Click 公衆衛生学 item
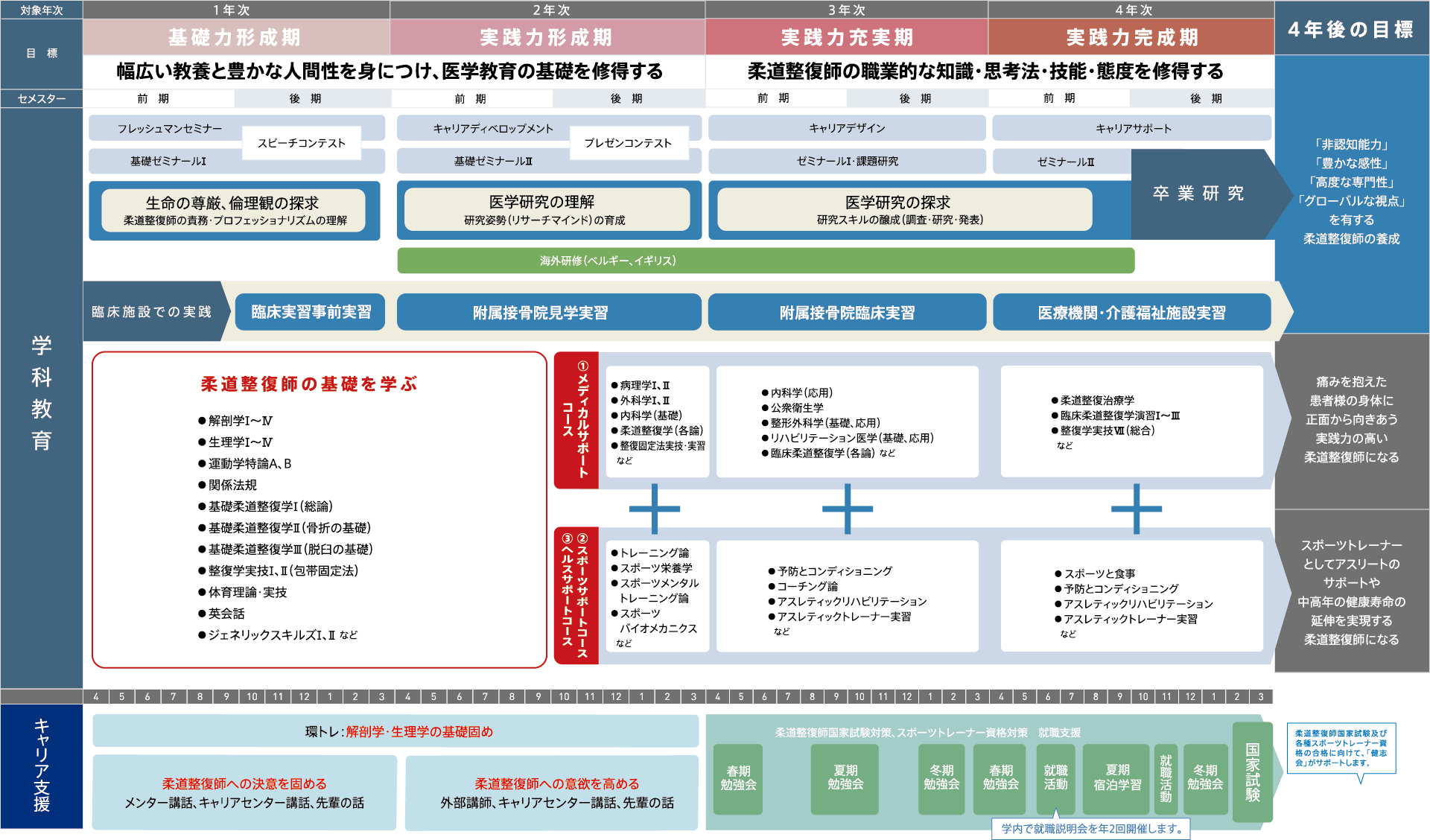The image size is (1430, 840). tap(792, 408)
